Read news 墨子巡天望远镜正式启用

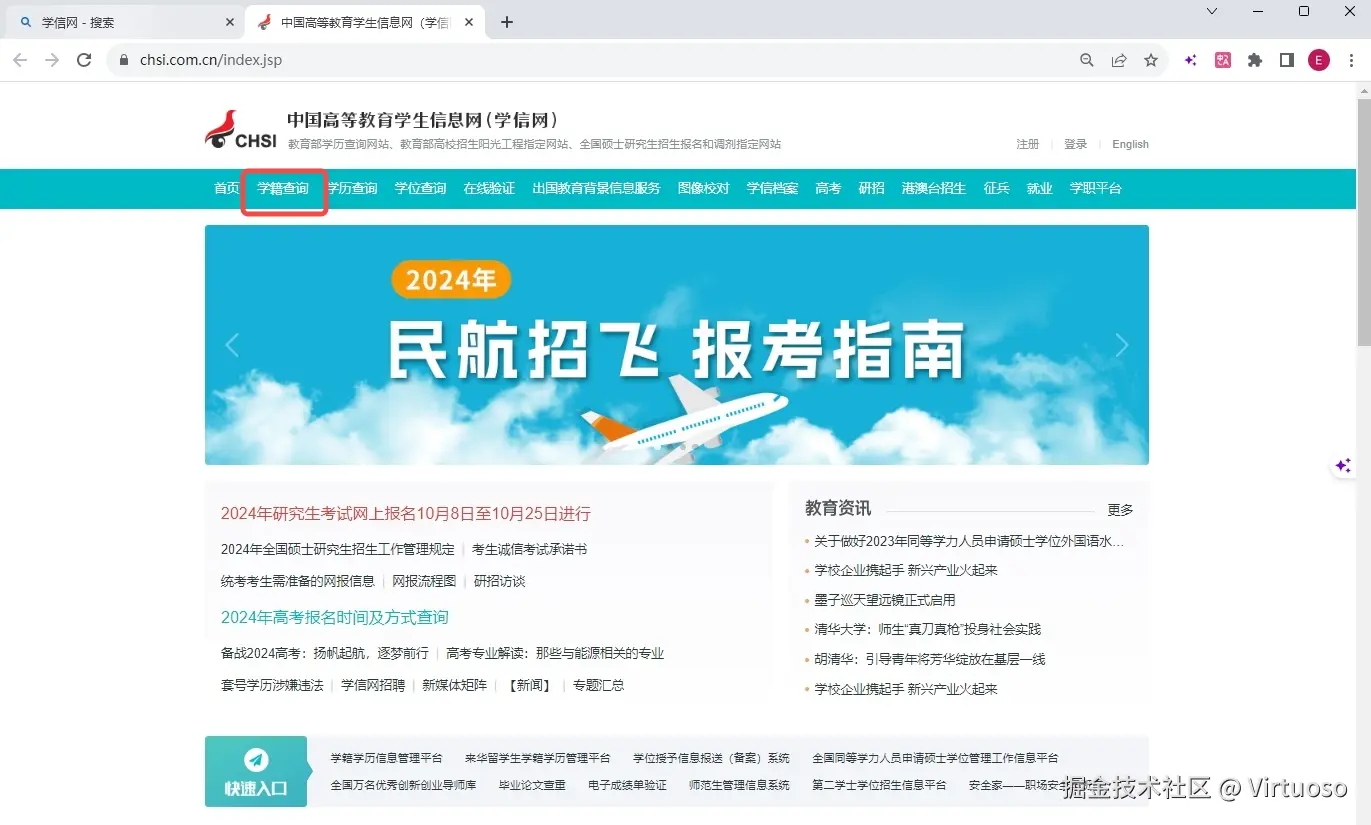(885, 600)
